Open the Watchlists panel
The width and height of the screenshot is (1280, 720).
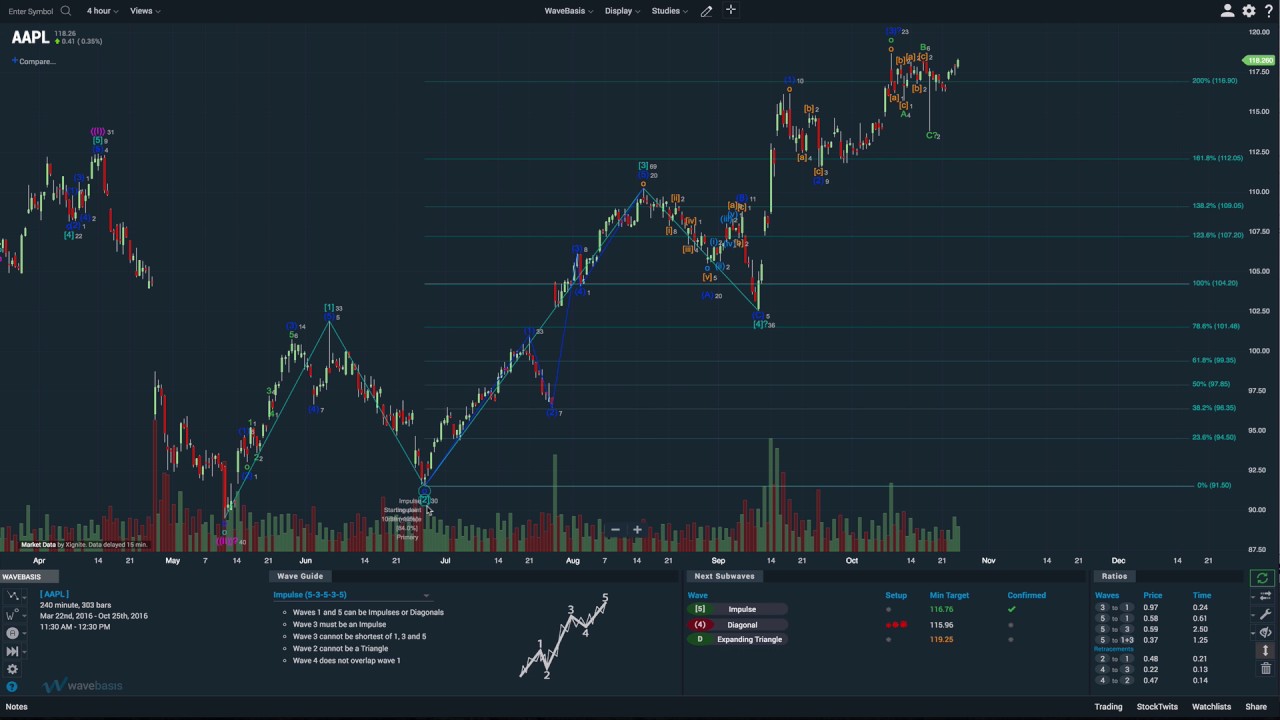coord(1211,707)
